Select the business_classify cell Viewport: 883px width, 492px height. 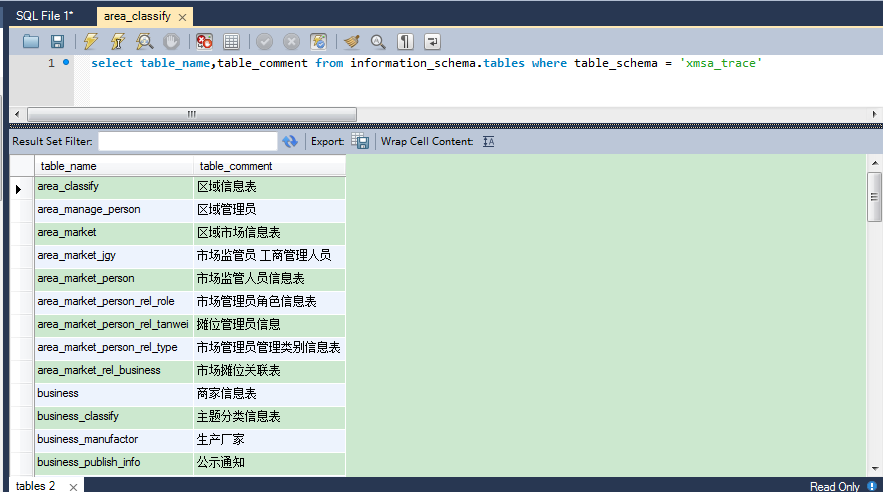[x=114, y=417]
